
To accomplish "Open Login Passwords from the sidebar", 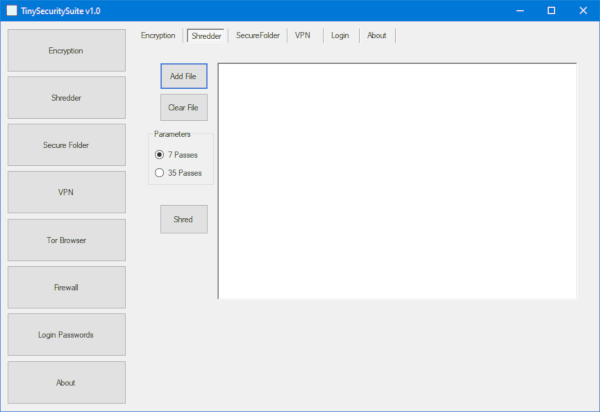I will [x=67, y=335].
